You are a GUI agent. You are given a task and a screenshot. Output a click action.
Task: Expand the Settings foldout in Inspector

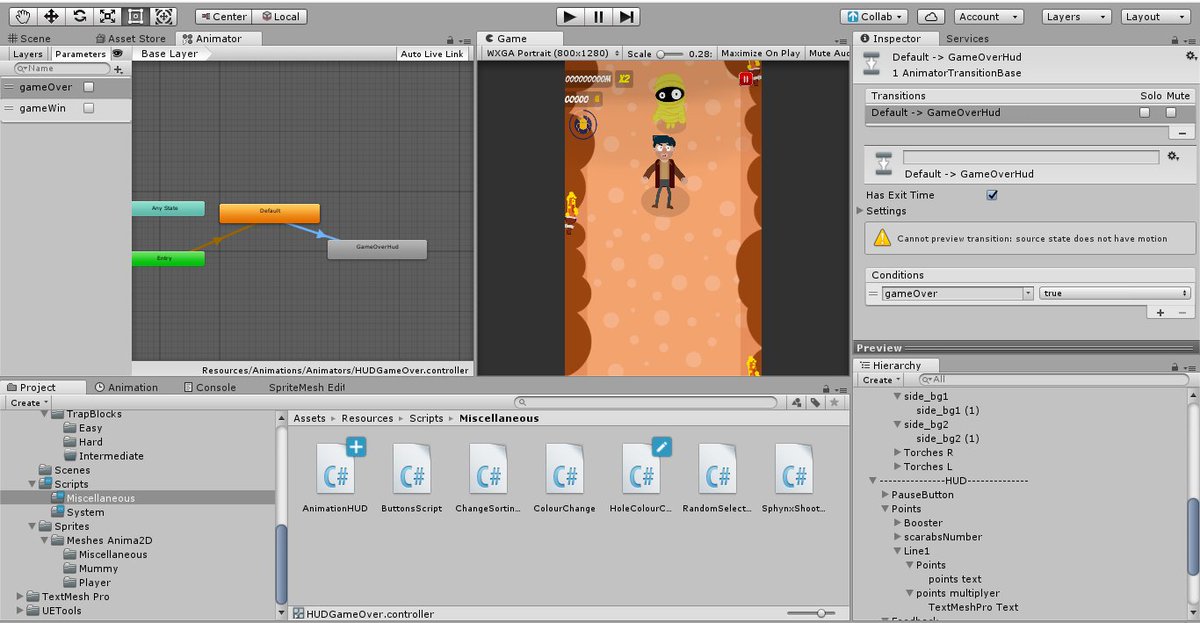(x=860, y=211)
